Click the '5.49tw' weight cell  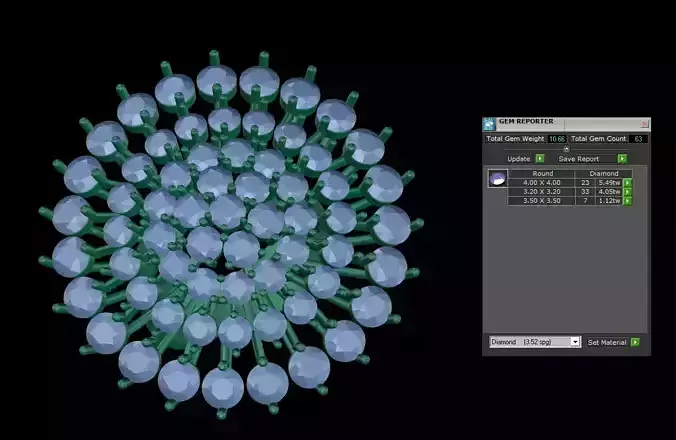click(609, 183)
